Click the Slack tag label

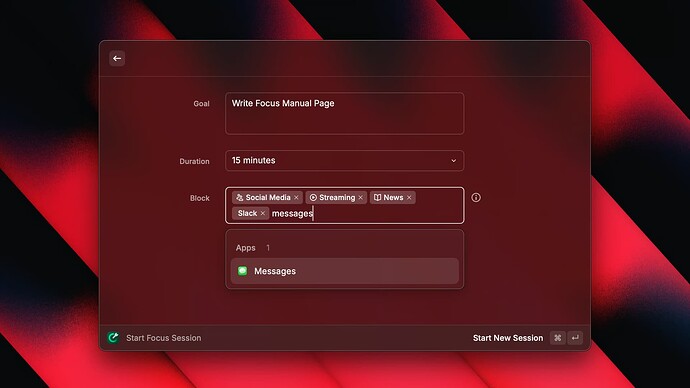click(247, 213)
